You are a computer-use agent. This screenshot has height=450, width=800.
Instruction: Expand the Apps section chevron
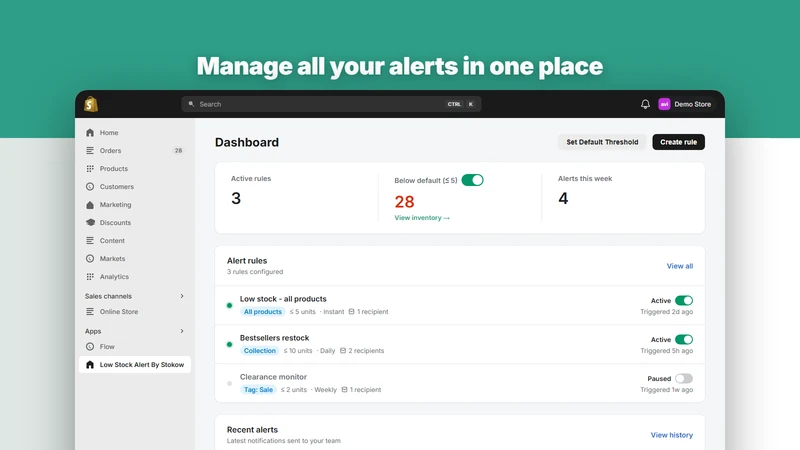(x=182, y=331)
